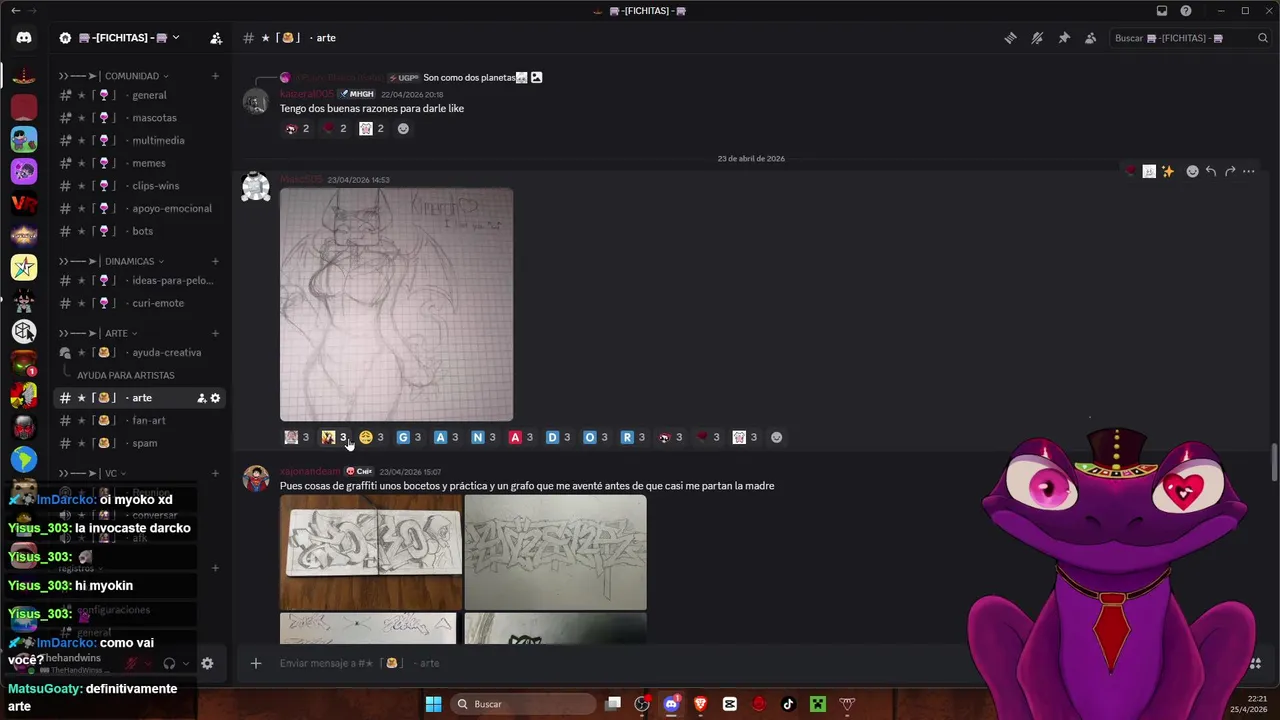Open the pencil sketch image attachment
1280x720 pixels.
[396, 304]
